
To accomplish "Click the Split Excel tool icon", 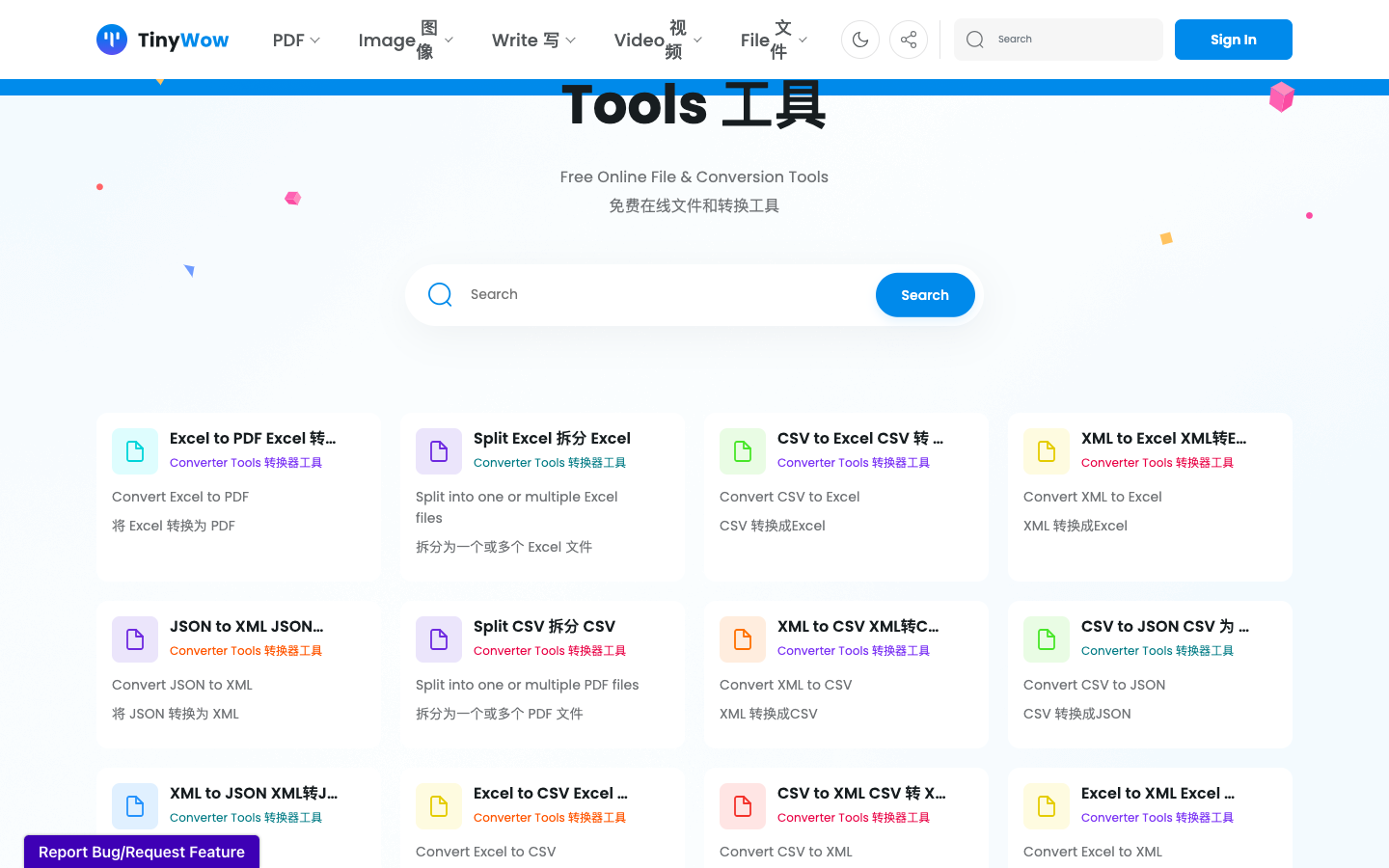I will (439, 450).
